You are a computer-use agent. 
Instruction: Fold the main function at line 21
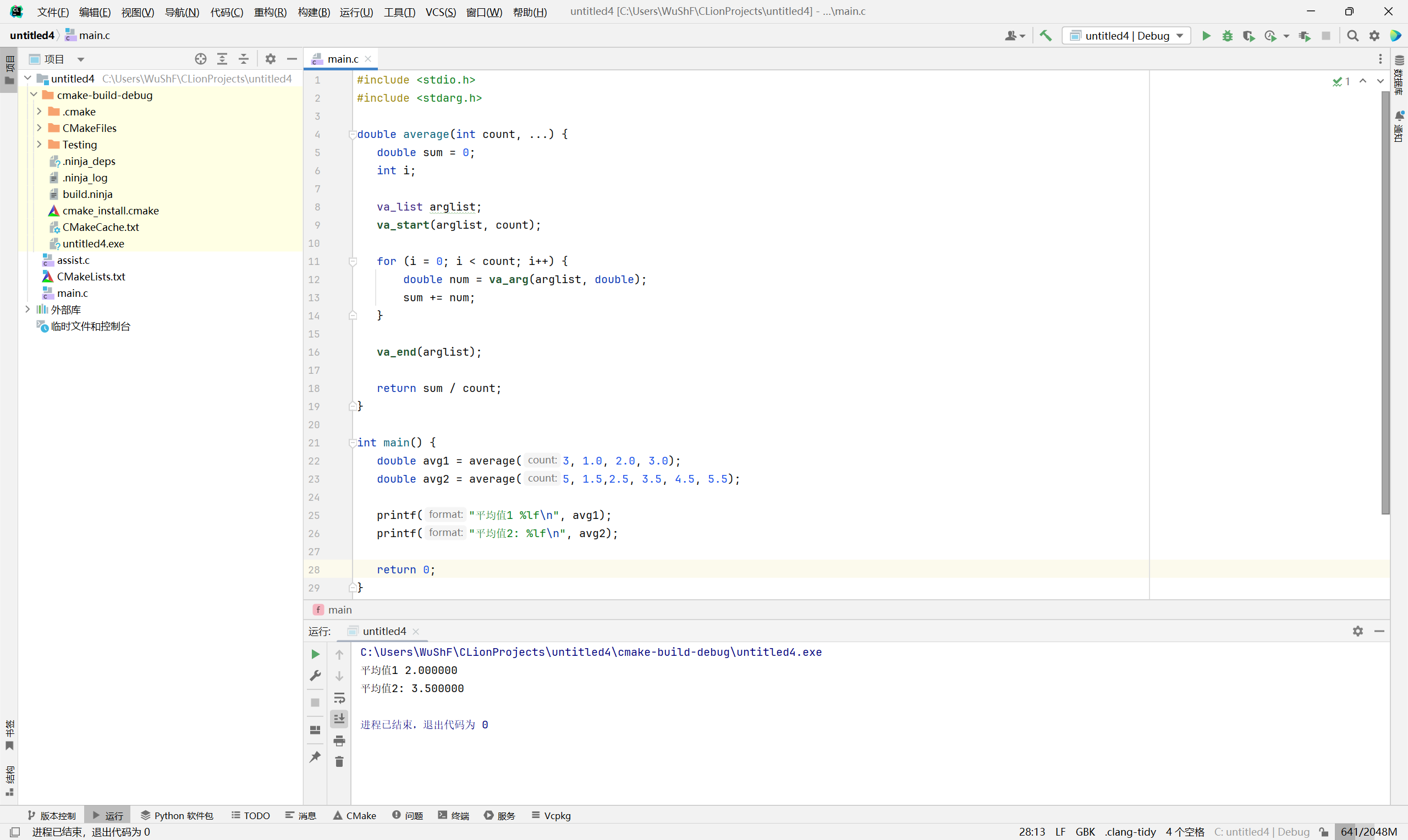point(352,443)
